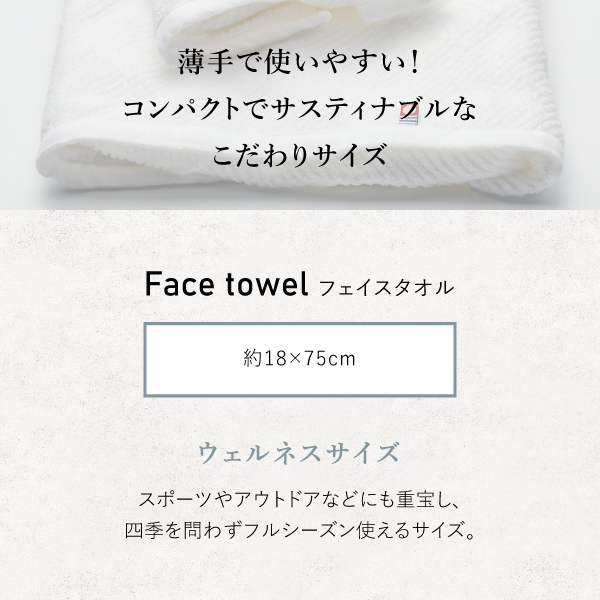600x600 pixels.
Task: Click the フェイスタオル label
Action: [385, 290]
